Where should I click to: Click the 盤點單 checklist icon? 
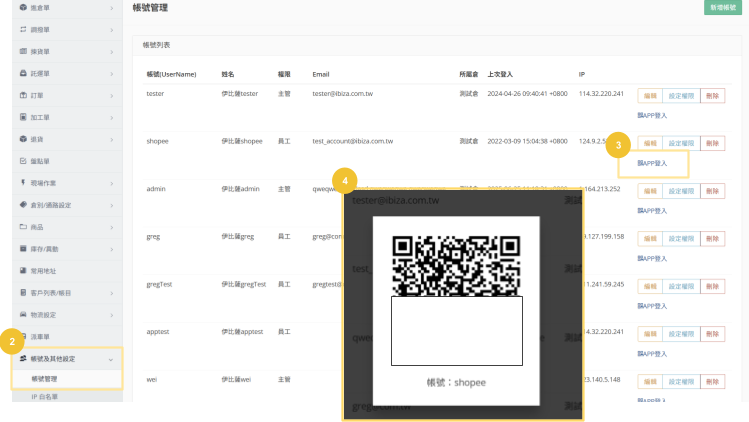[x=23, y=161]
